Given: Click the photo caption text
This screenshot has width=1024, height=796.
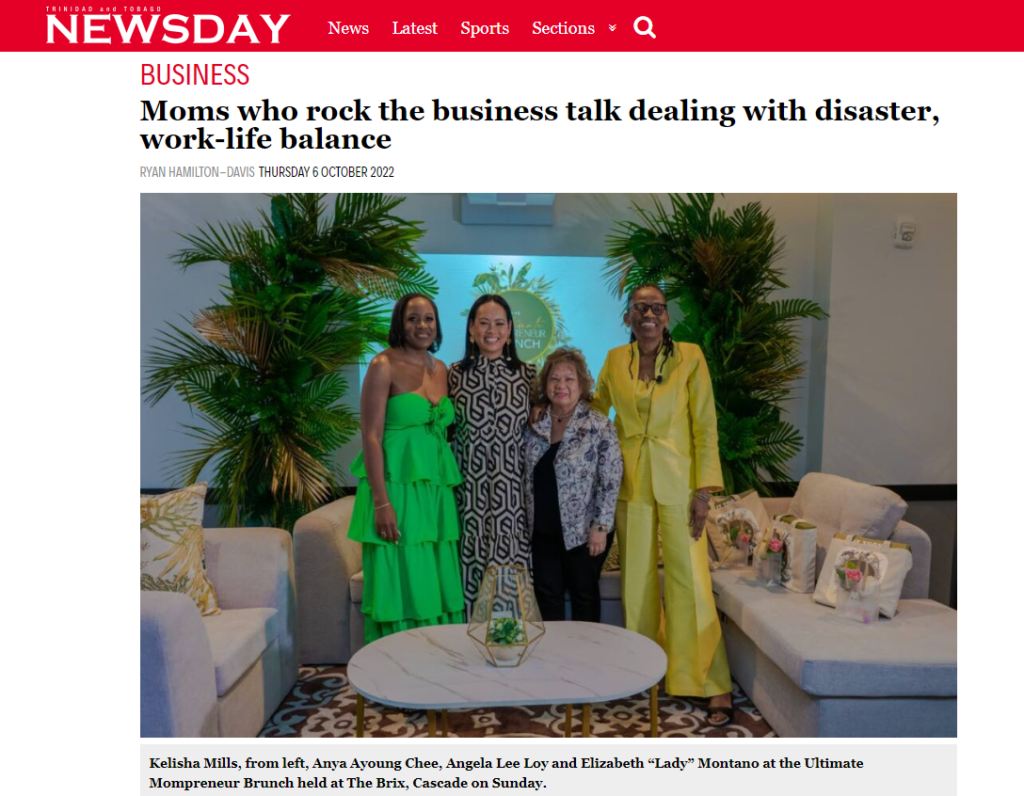Looking at the screenshot, I should click(x=506, y=772).
